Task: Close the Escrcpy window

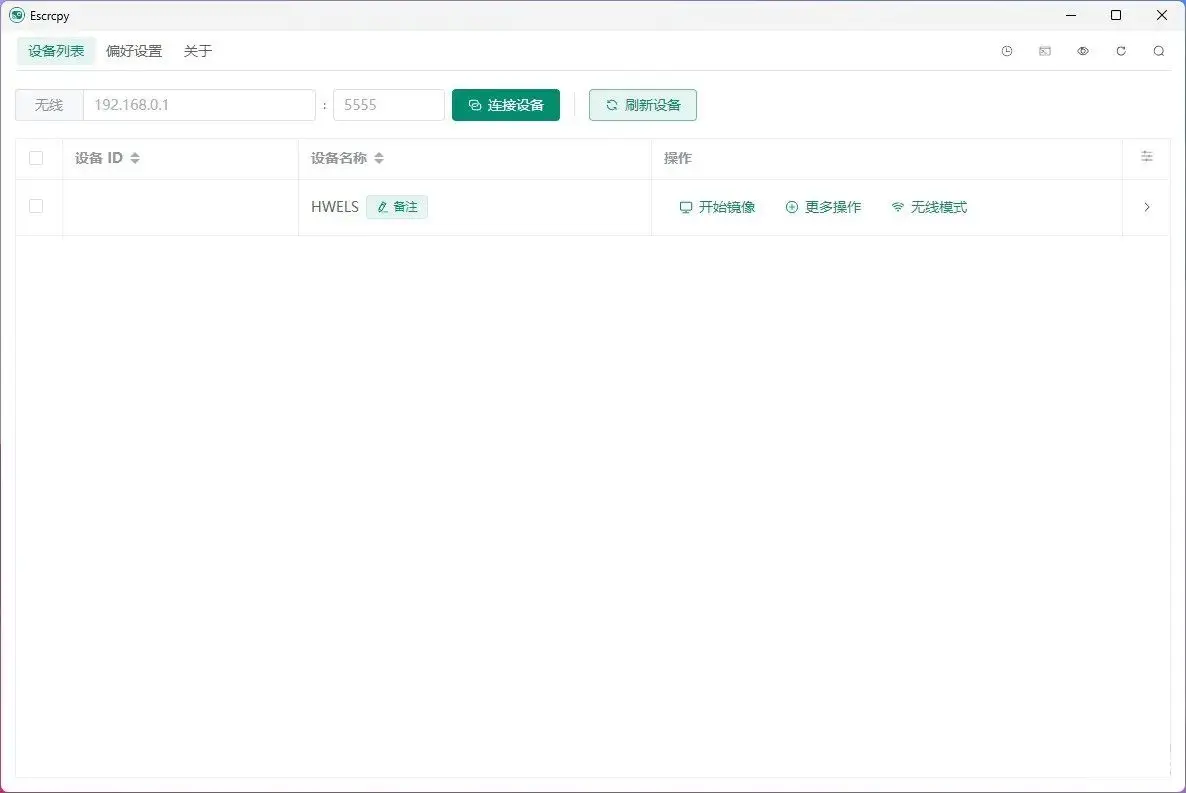Action: point(1162,15)
